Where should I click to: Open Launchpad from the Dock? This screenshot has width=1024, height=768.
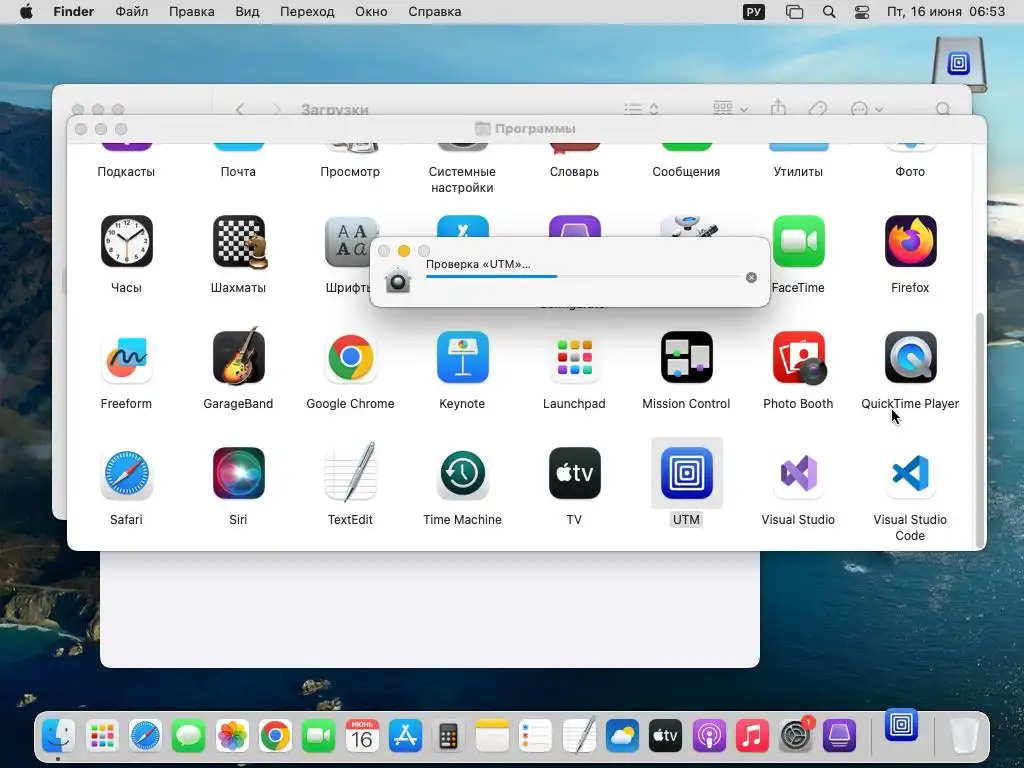point(103,737)
